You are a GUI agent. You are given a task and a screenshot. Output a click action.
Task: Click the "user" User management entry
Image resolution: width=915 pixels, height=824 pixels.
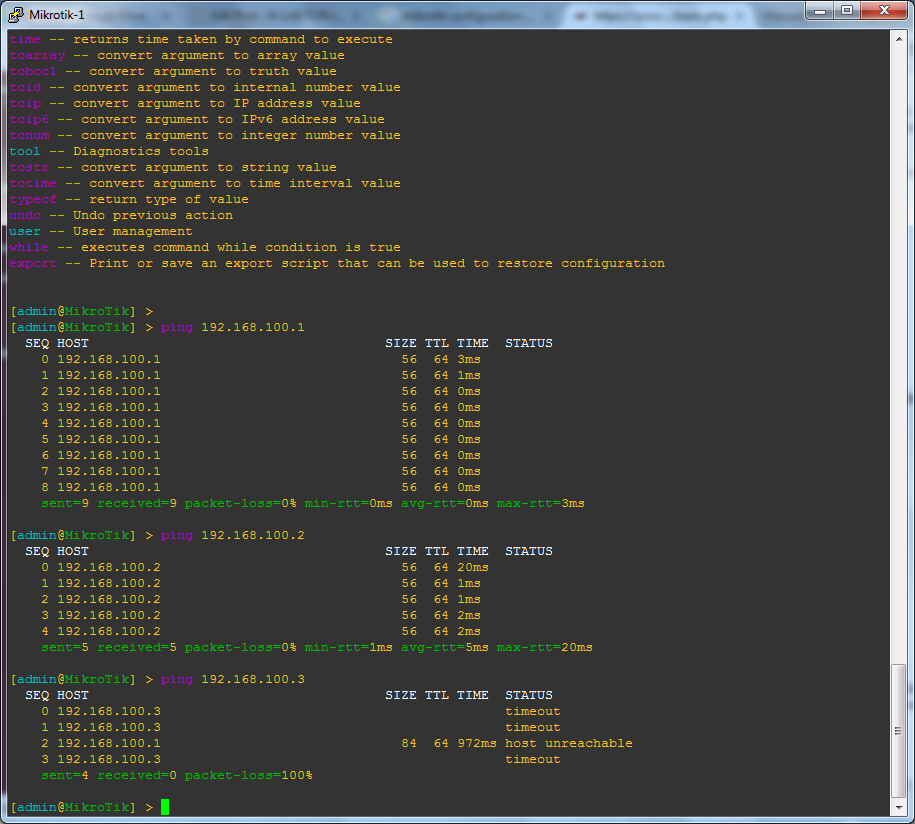coord(25,231)
